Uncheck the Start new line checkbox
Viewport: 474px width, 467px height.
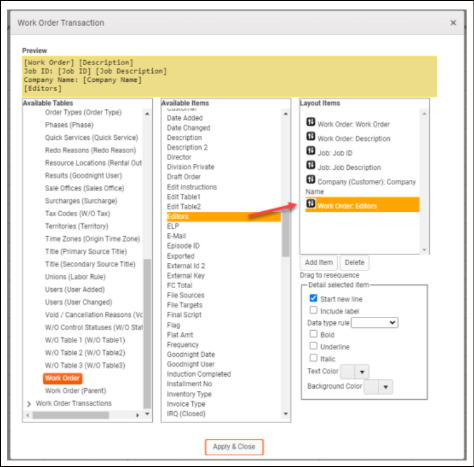313,298
